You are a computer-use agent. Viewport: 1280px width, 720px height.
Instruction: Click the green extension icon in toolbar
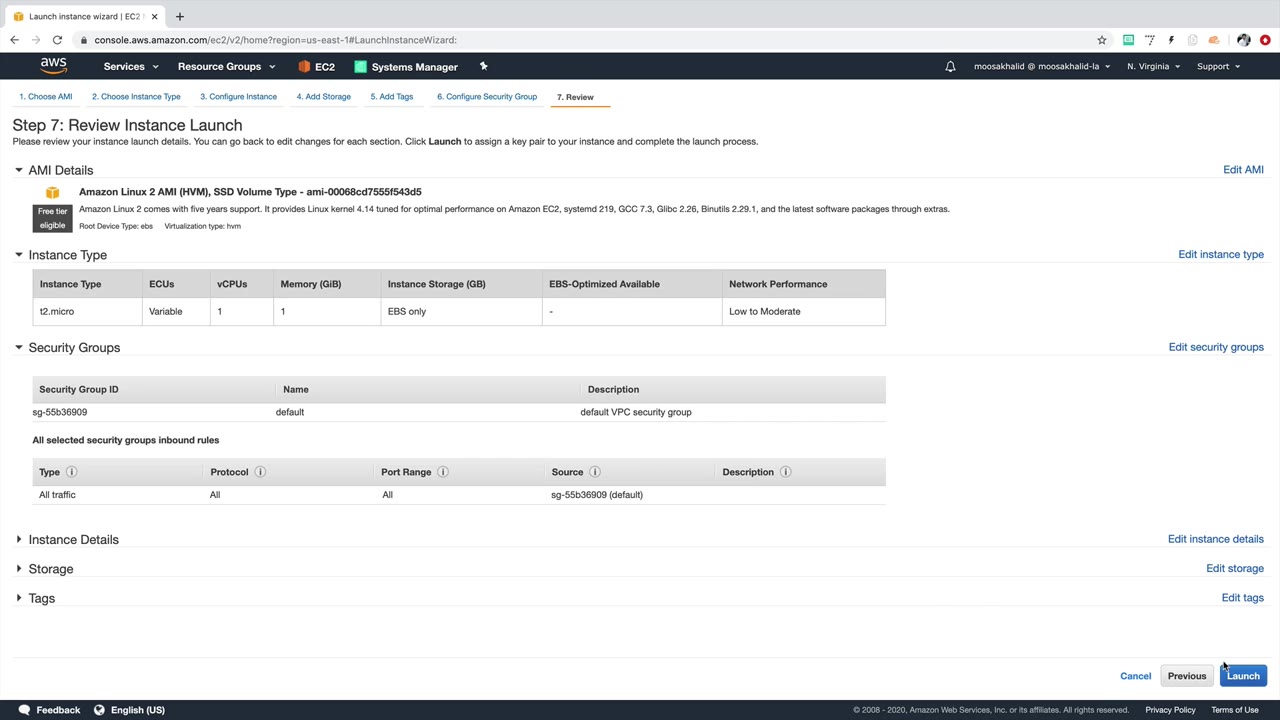click(1128, 40)
